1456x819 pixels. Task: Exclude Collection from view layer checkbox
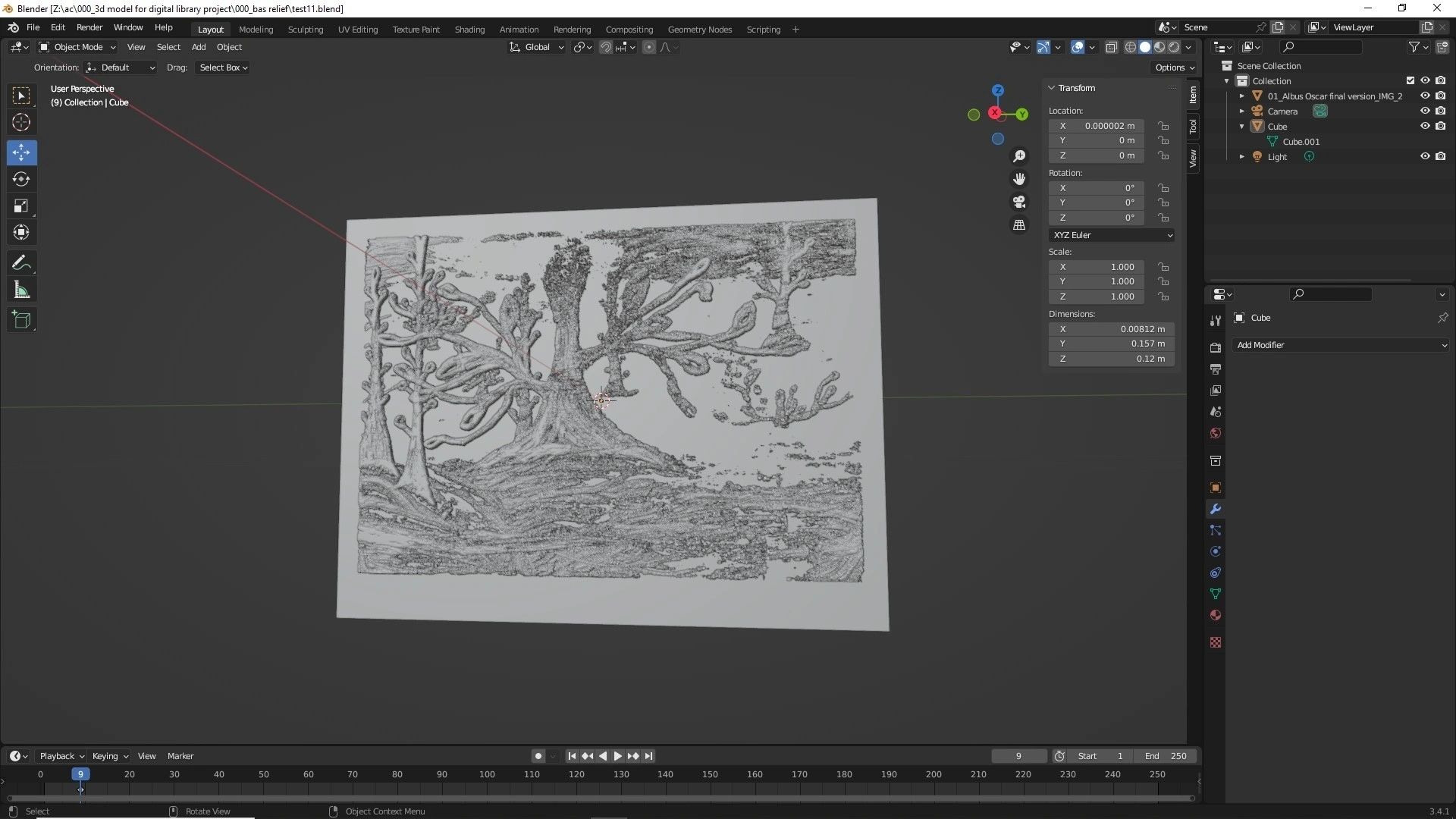(1410, 80)
